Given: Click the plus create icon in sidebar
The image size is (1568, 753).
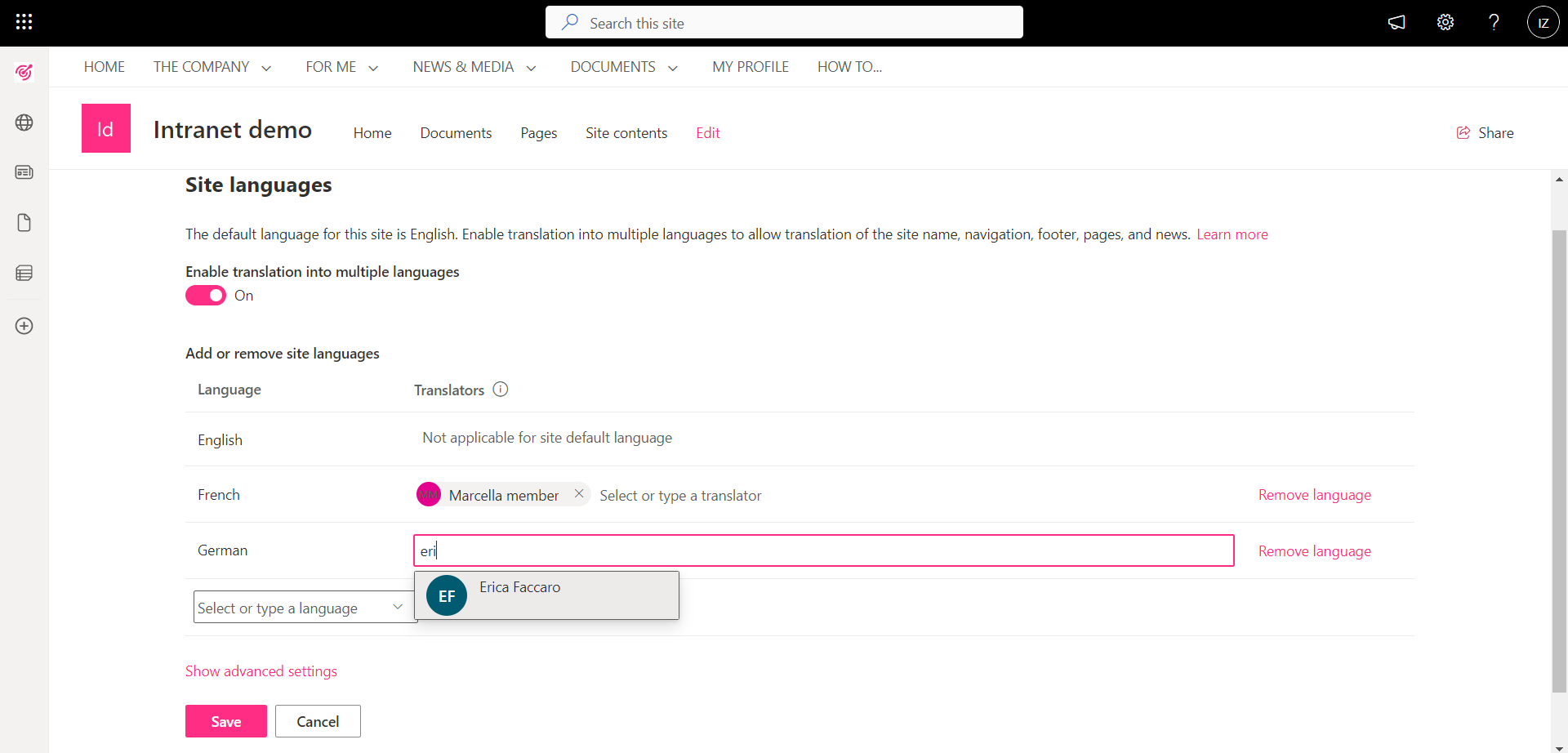Looking at the screenshot, I should 24,326.
